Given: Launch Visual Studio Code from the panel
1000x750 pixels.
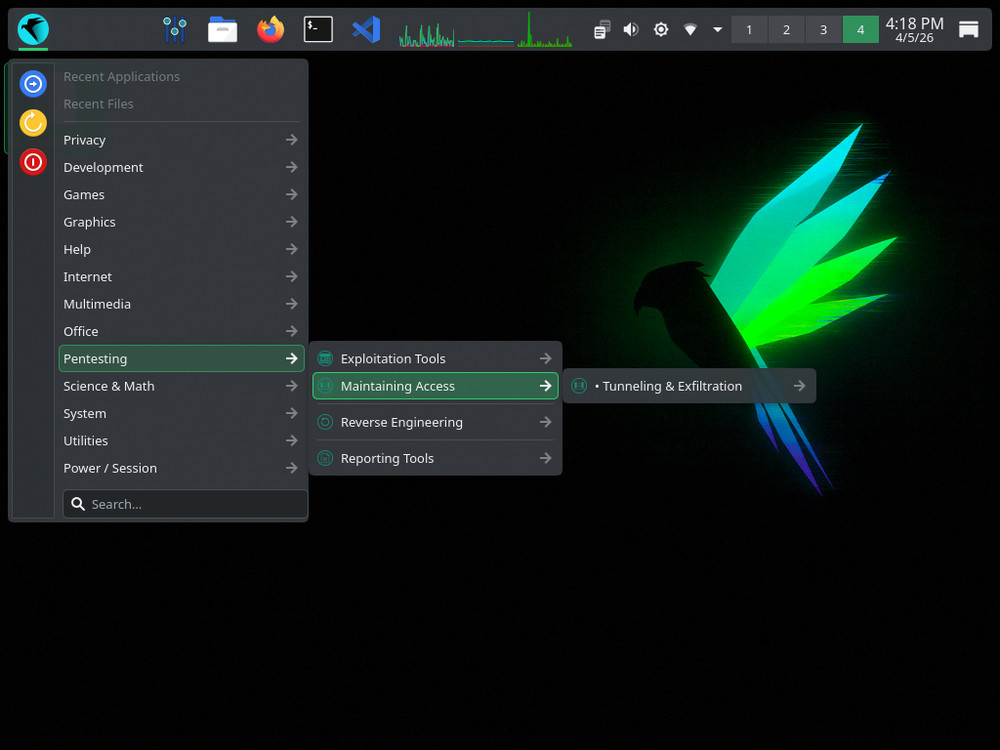Looking at the screenshot, I should point(366,29).
